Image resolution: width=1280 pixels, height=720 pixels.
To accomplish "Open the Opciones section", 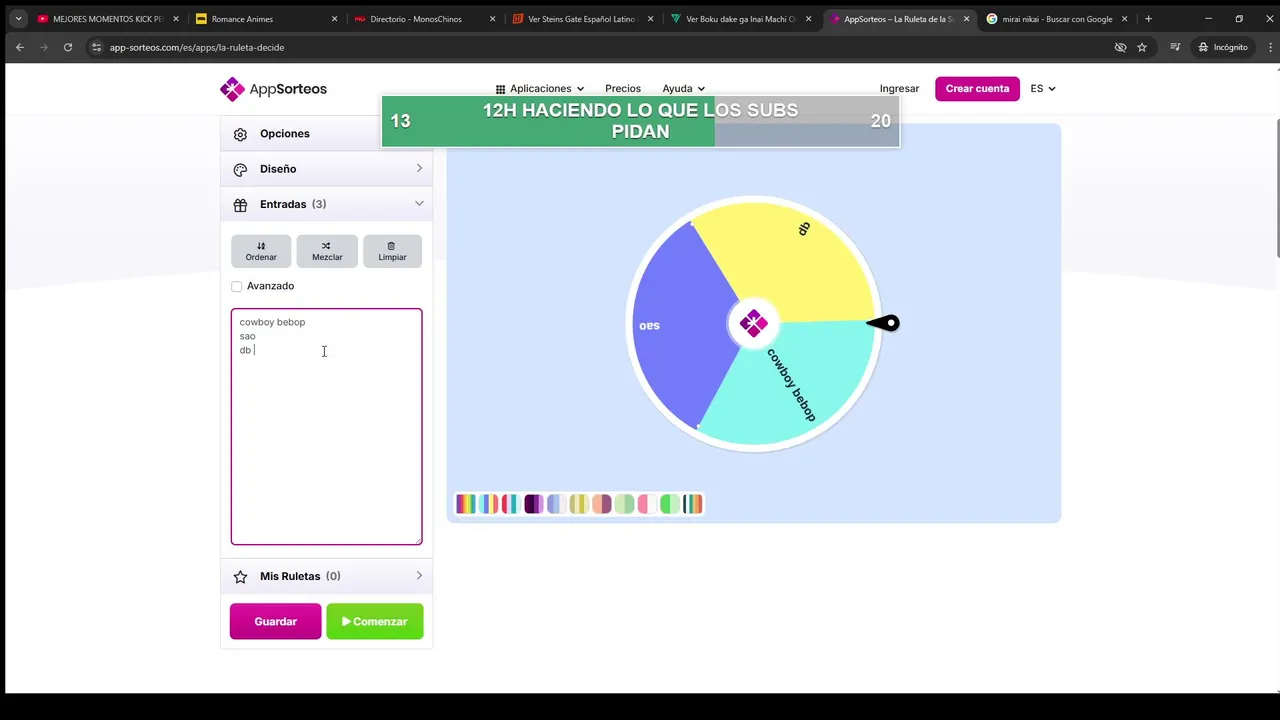I will pyautogui.click(x=326, y=134).
